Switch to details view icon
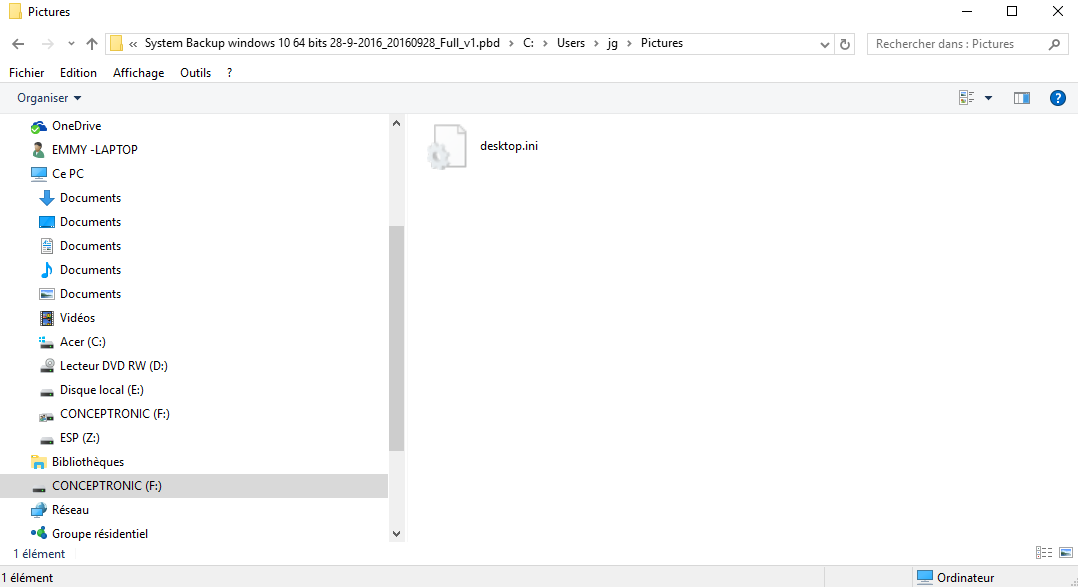1078x587 pixels. point(1044,553)
